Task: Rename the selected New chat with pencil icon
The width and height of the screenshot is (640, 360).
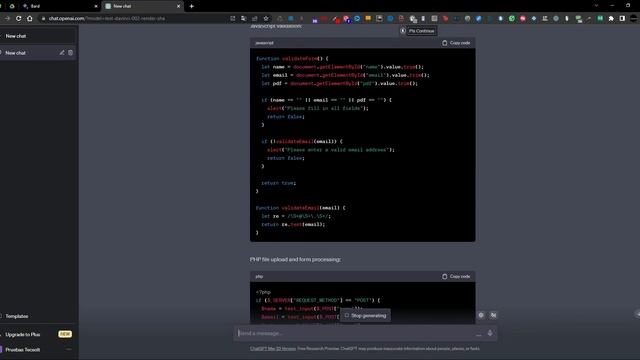Action: [62, 53]
